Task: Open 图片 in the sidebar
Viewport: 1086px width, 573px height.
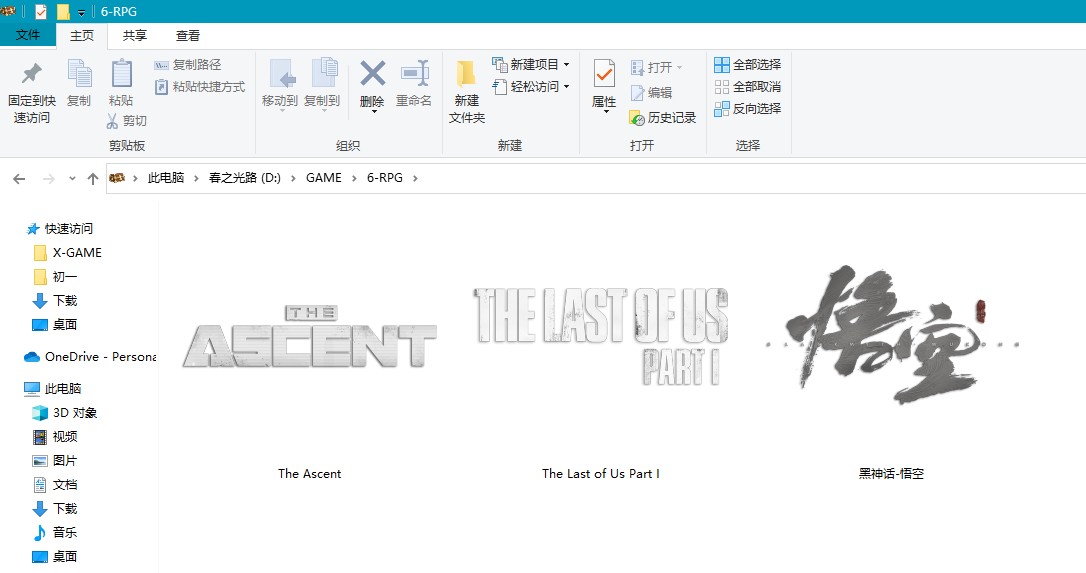Action: click(x=55, y=461)
